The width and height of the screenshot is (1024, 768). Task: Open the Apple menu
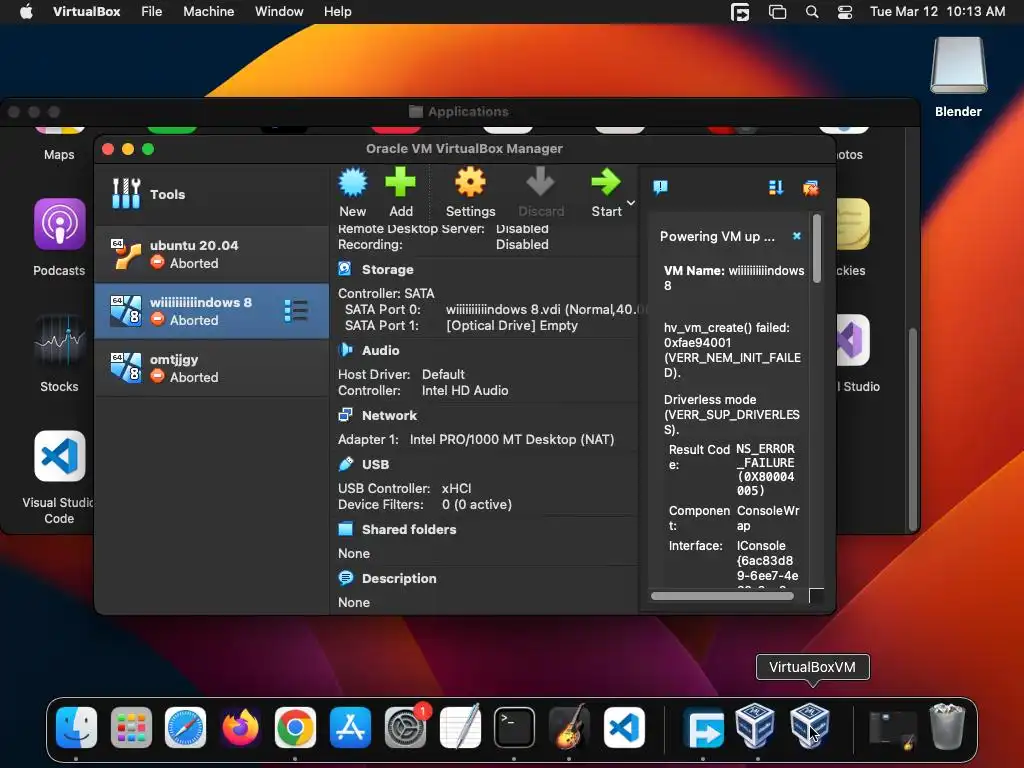(26, 11)
